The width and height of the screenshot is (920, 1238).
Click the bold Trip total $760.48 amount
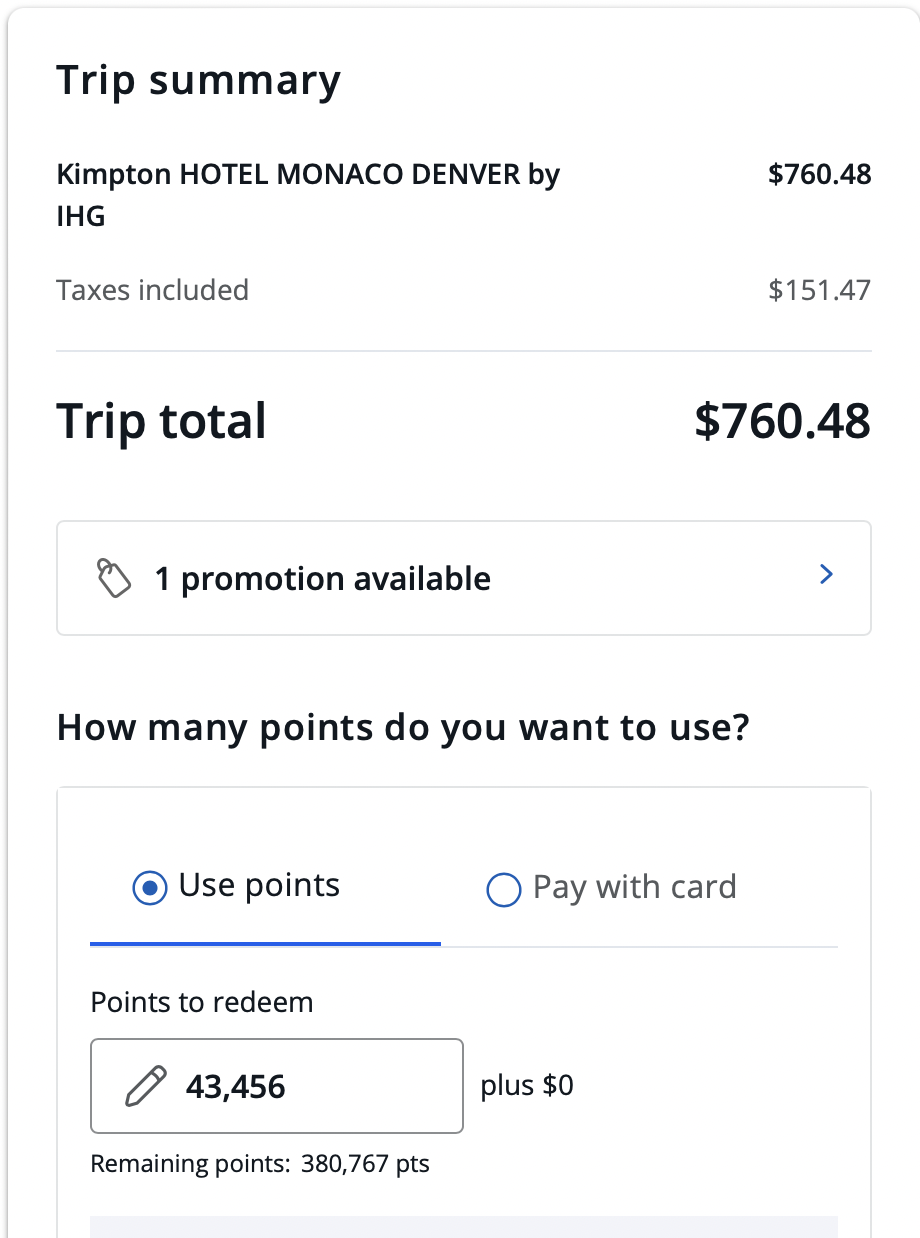coord(782,421)
